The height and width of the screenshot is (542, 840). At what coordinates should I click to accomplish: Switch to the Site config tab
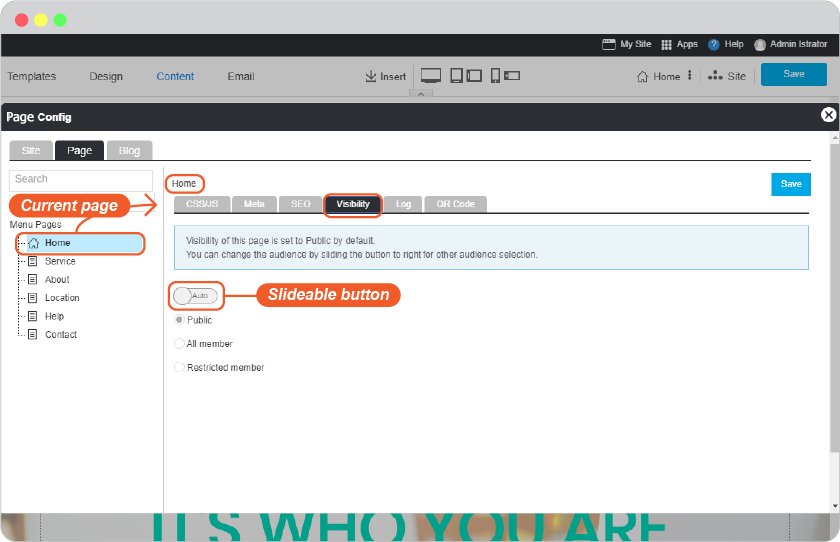(x=31, y=150)
